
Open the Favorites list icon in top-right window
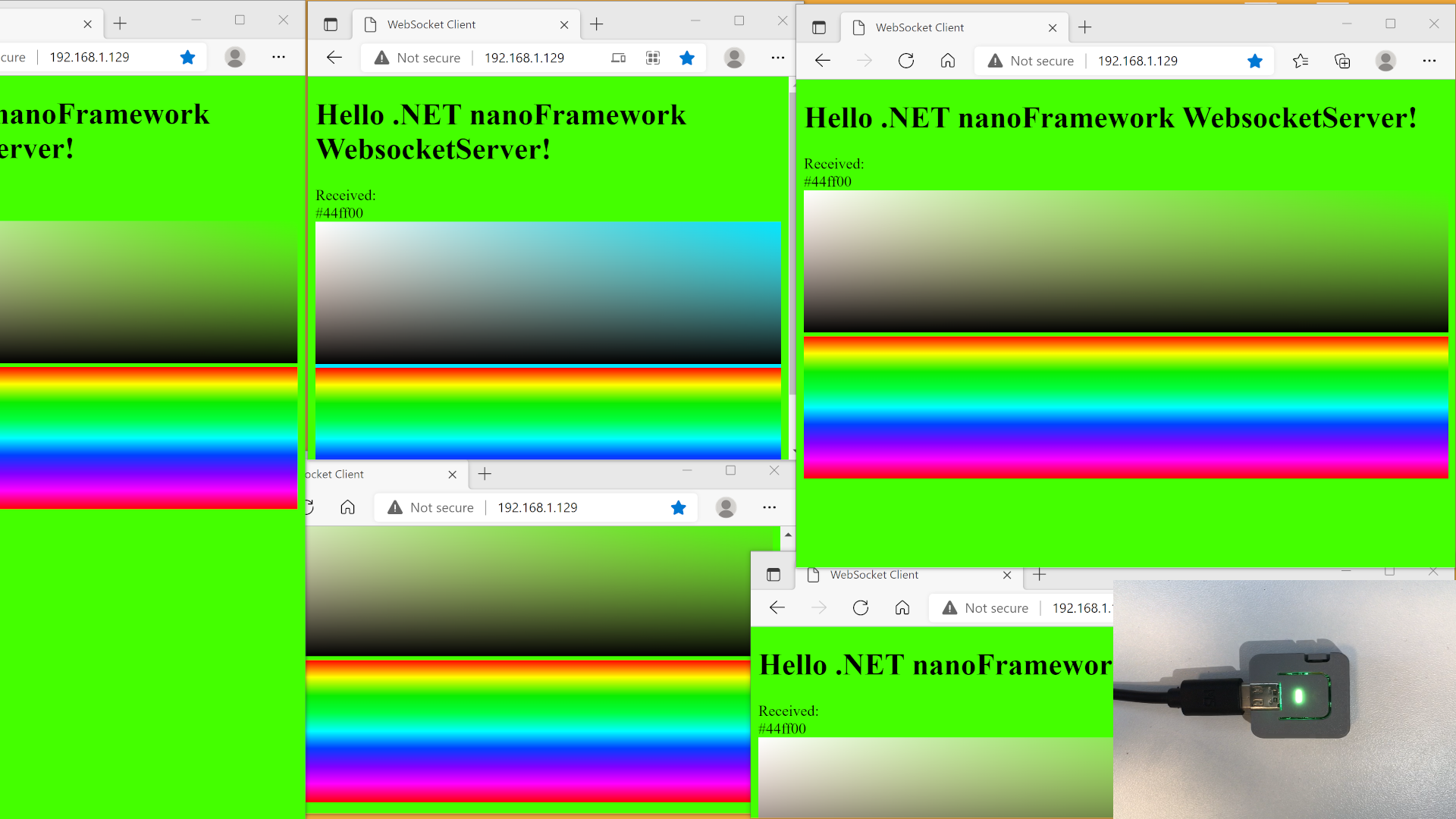pyautogui.click(x=1301, y=61)
